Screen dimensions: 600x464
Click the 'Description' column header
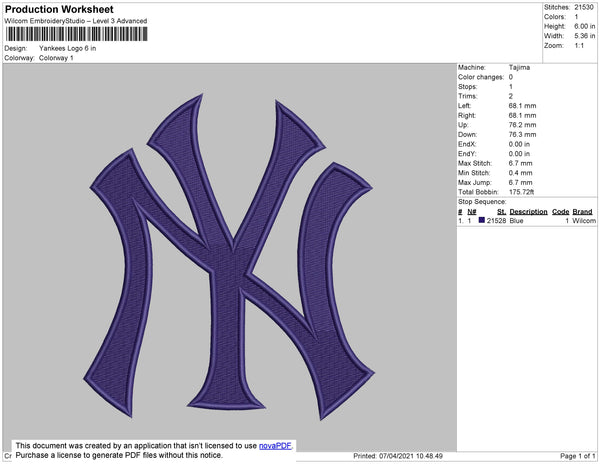pyautogui.click(x=528, y=212)
